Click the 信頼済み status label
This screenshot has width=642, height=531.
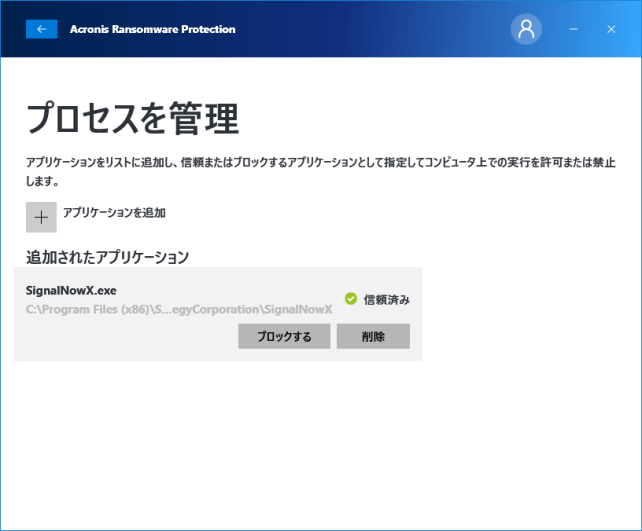(387, 300)
